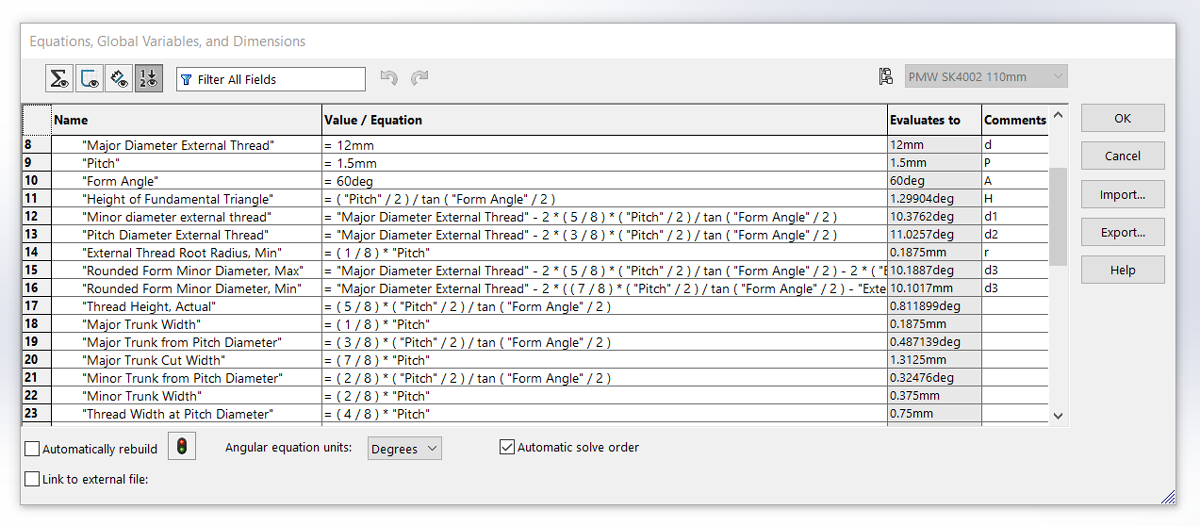Click the Redo arrow icon
1200x526 pixels.
point(420,78)
